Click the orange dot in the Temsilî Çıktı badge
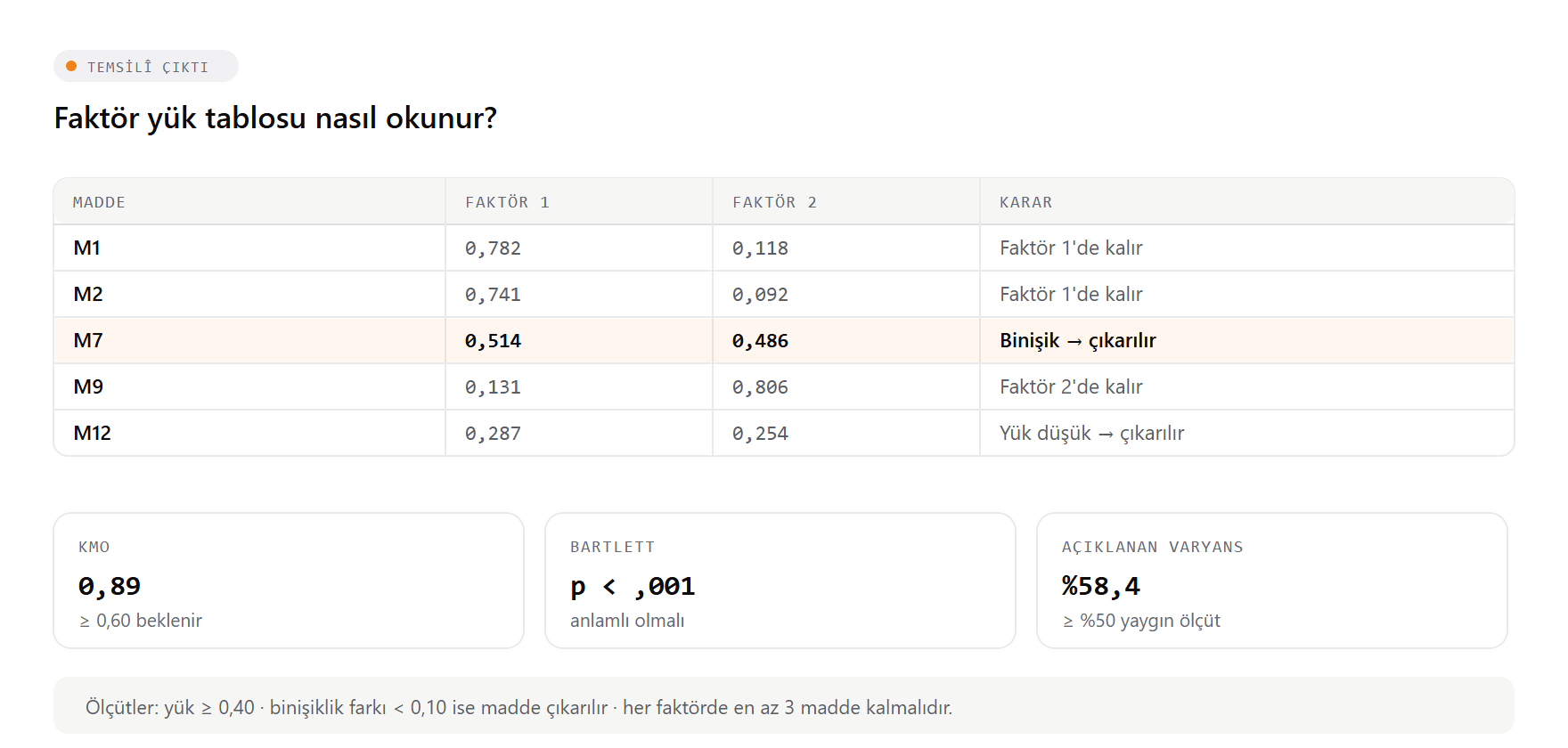The height and width of the screenshot is (748, 1568). (x=71, y=66)
